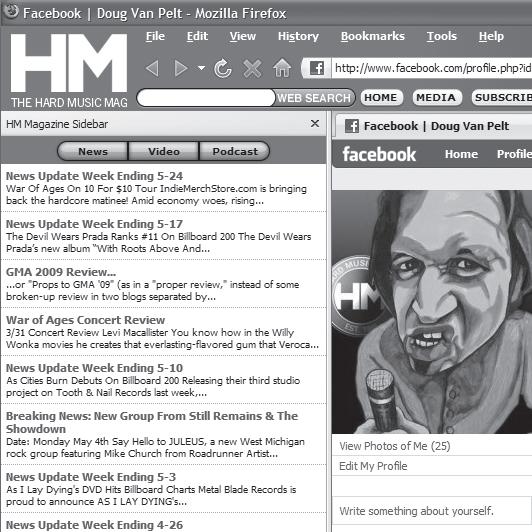Click the HM magazine logo

tap(69, 70)
